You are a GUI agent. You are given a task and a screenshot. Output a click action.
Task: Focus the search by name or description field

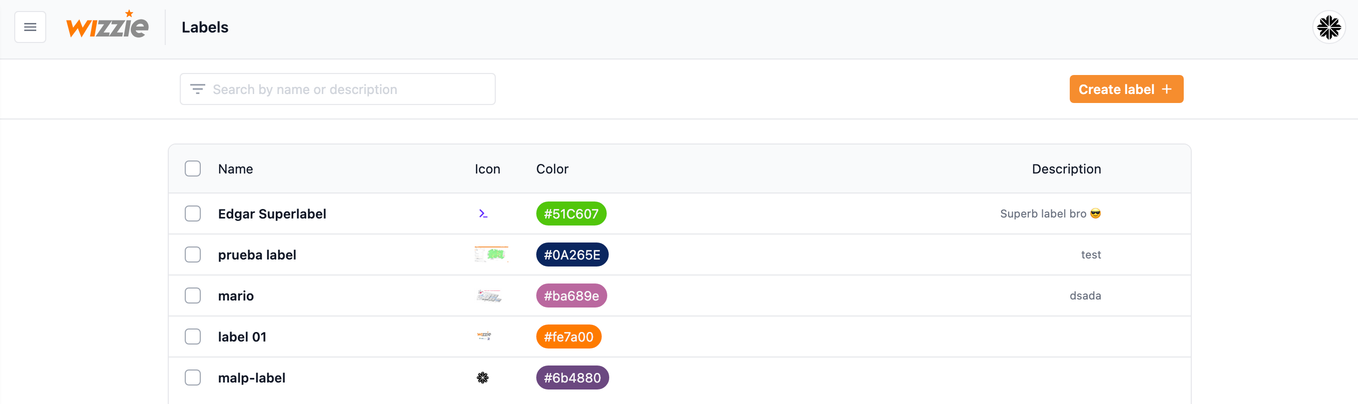tap(350, 89)
